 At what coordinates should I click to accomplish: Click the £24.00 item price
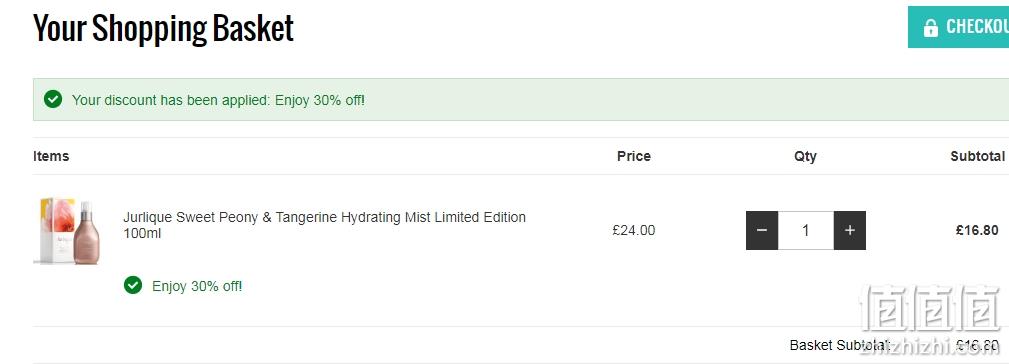(x=634, y=230)
